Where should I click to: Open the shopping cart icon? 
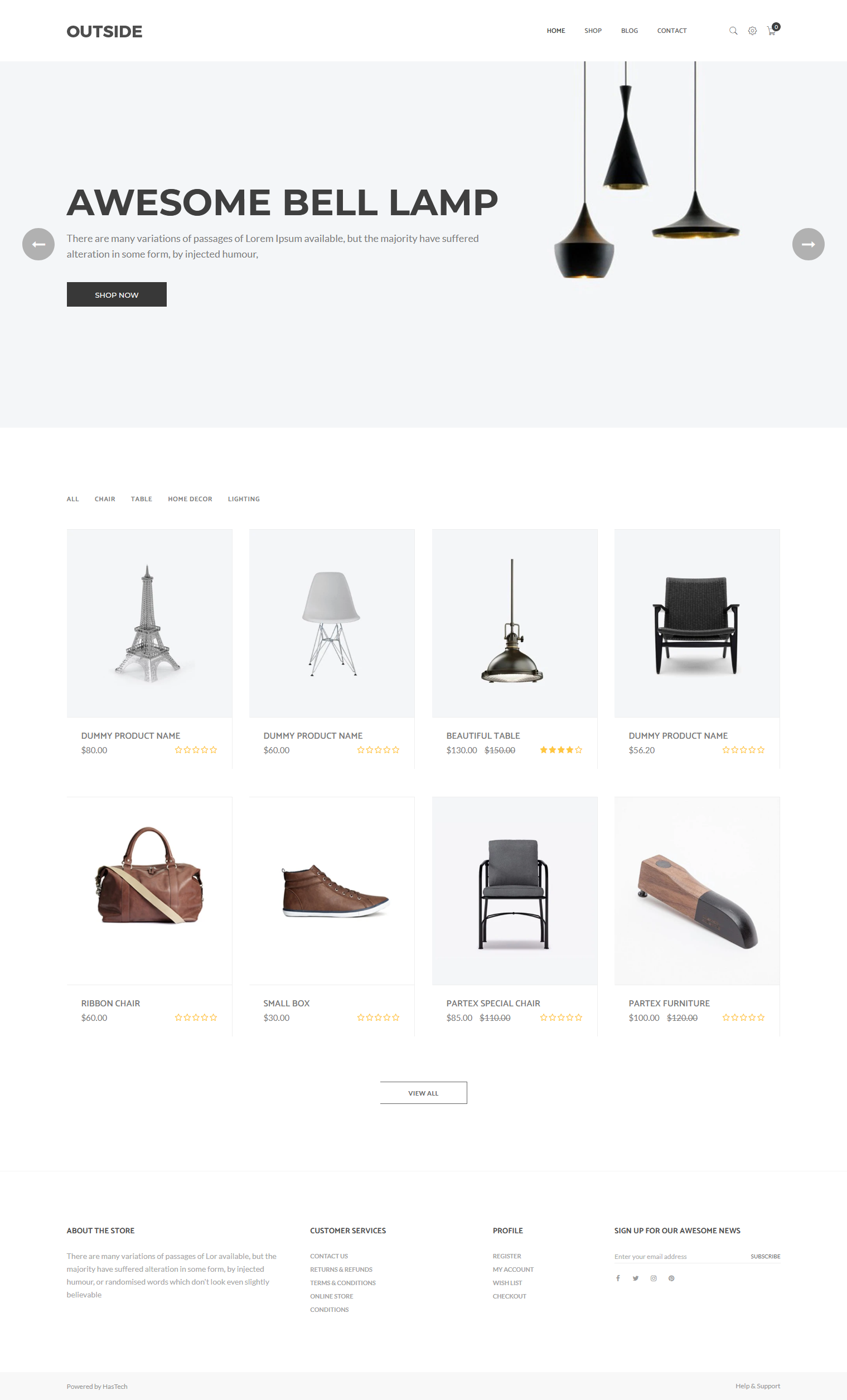(x=772, y=31)
